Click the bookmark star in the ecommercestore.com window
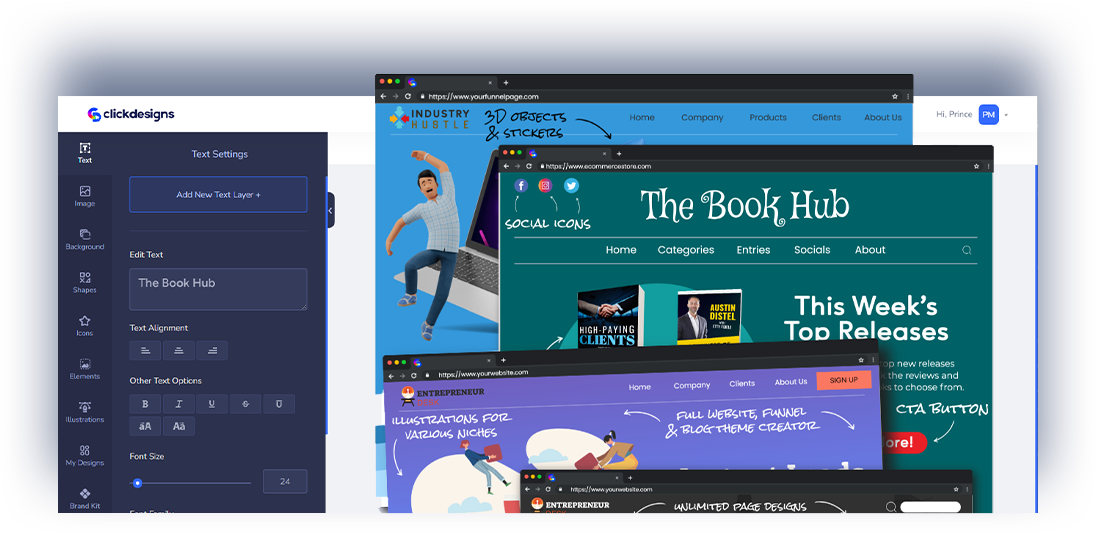Viewport: 1096px width, 533px height. 976,166
